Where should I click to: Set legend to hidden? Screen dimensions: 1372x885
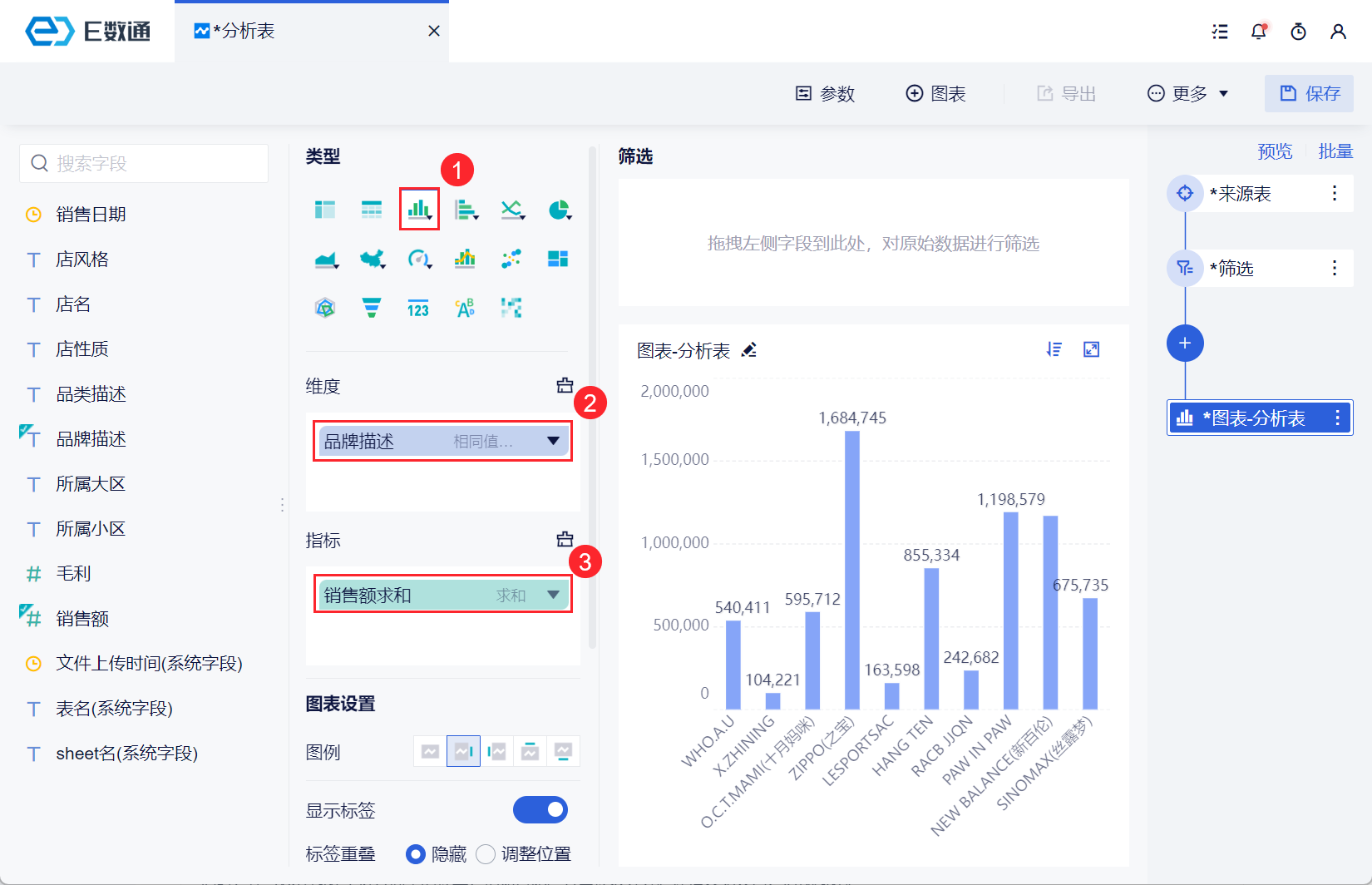[x=430, y=751]
